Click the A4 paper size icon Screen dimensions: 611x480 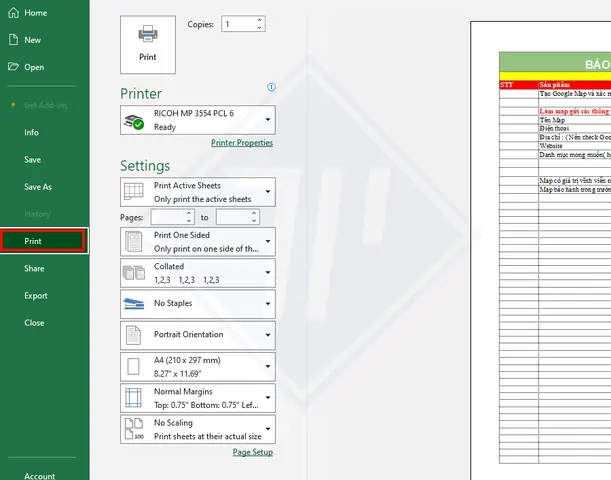point(133,367)
